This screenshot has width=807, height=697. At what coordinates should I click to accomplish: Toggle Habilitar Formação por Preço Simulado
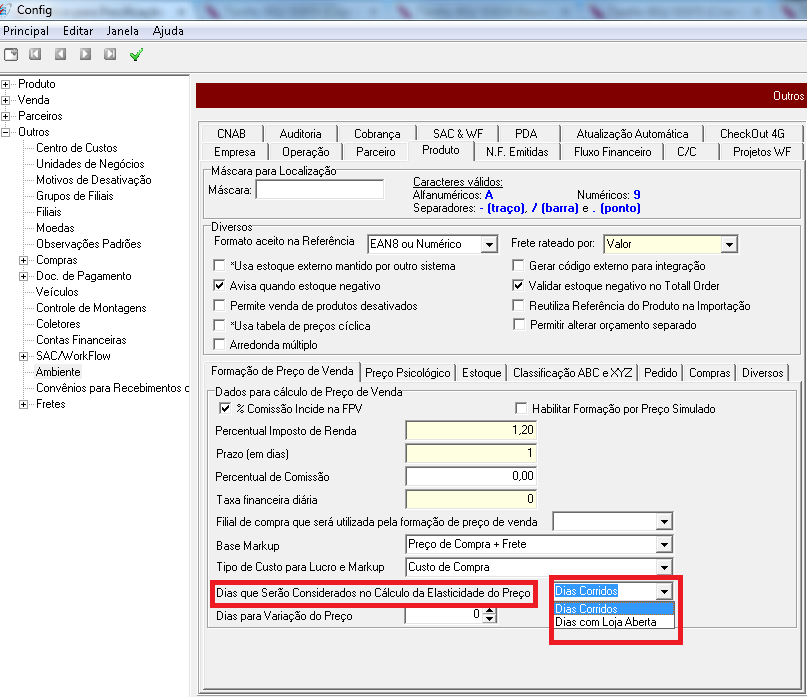pyautogui.click(x=520, y=409)
